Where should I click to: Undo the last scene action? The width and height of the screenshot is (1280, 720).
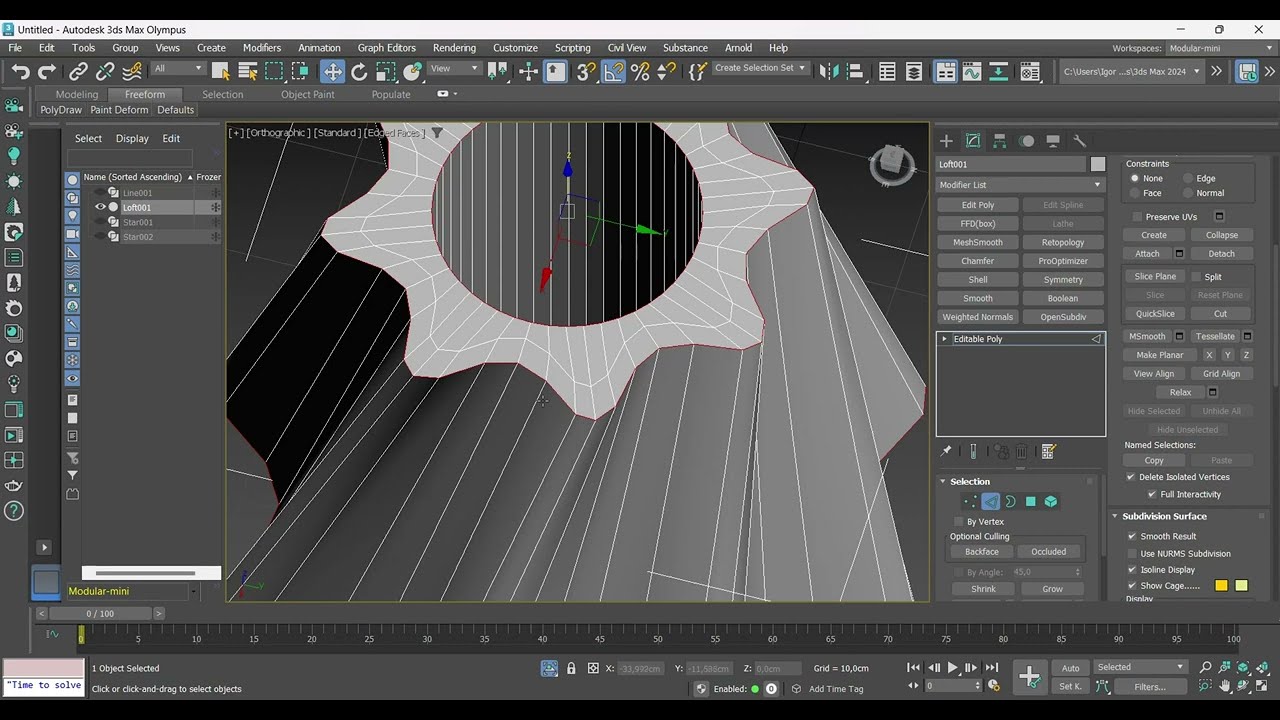pos(20,71)
